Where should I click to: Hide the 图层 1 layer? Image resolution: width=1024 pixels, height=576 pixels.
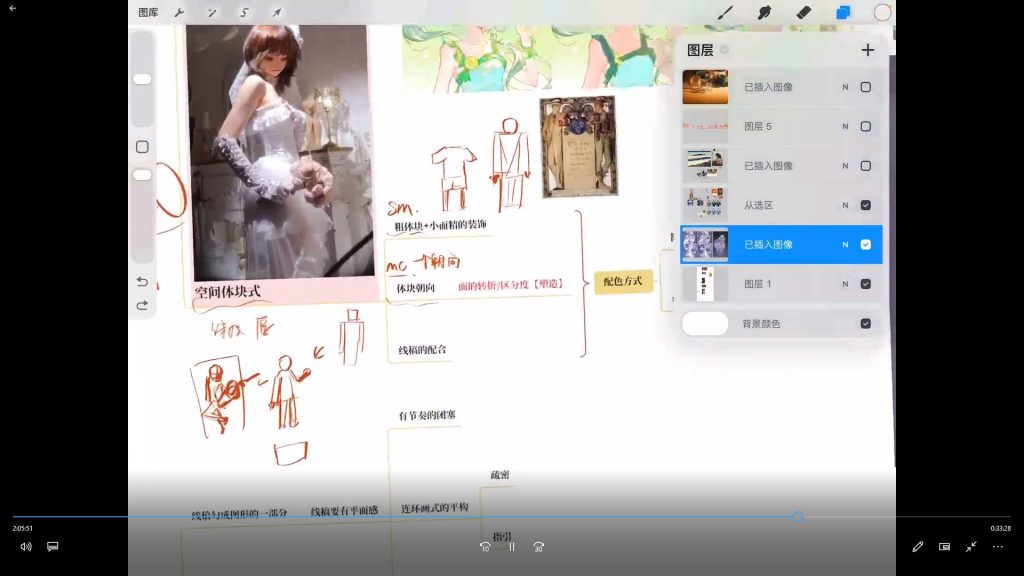(x=865, y=284)
